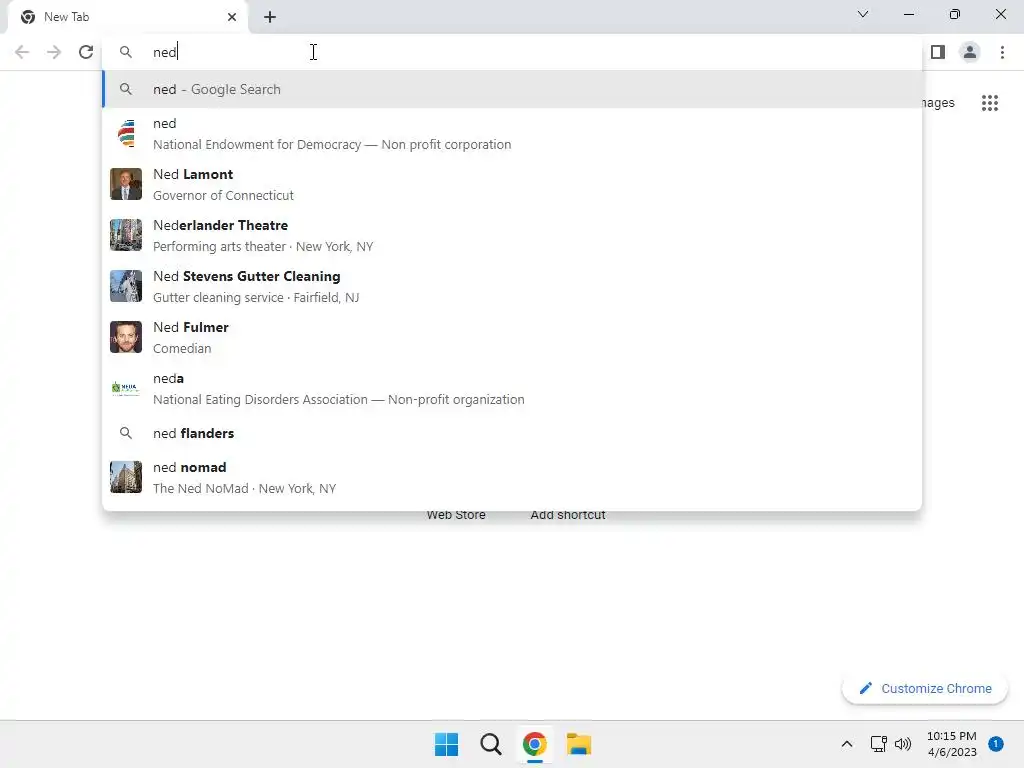This screenshot has width=1024, height=768.
Task: Open Chrome three-dot menu
Action: (x=1002, y=52)
